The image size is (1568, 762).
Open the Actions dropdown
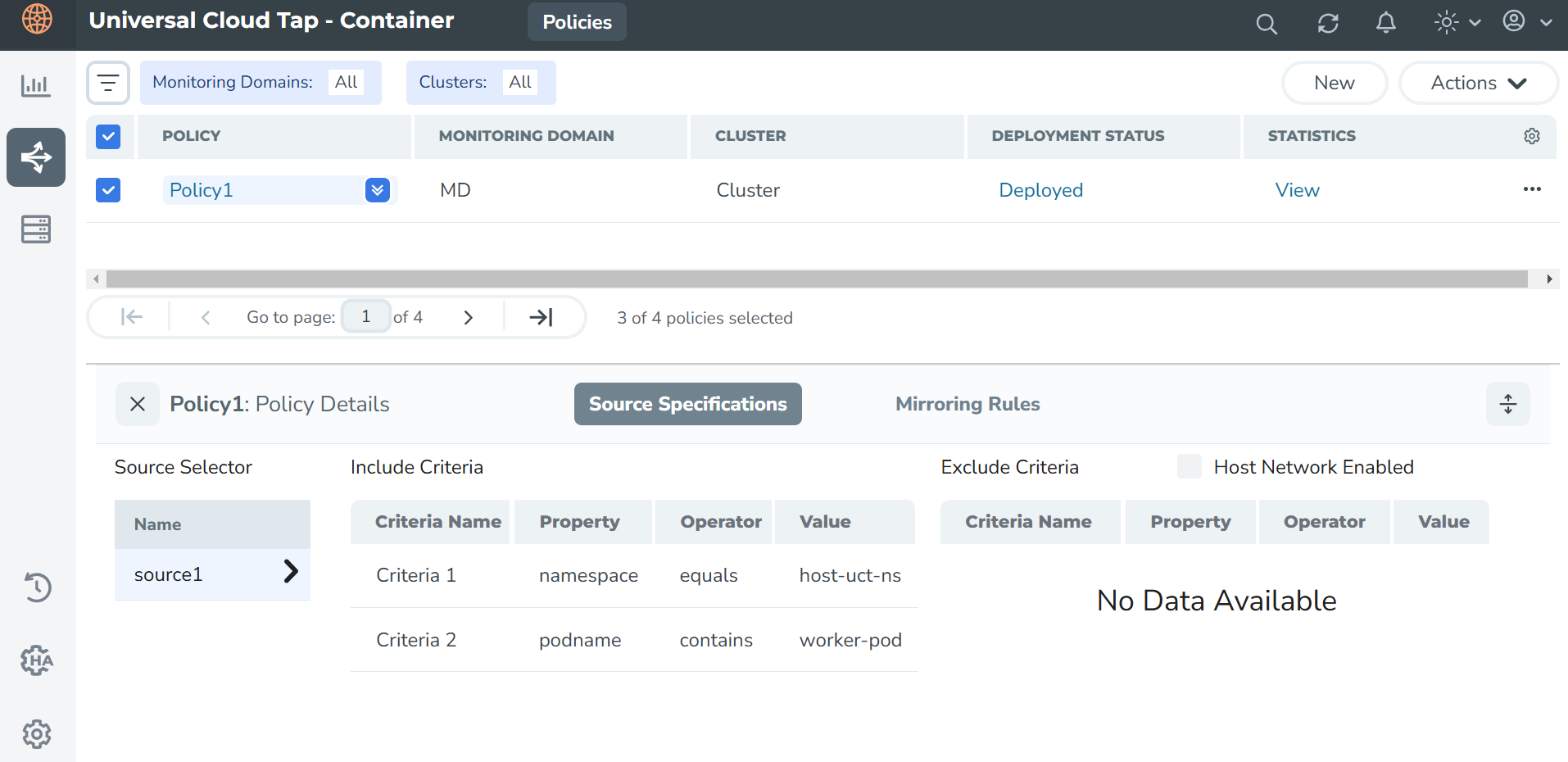coord(1477,83)
